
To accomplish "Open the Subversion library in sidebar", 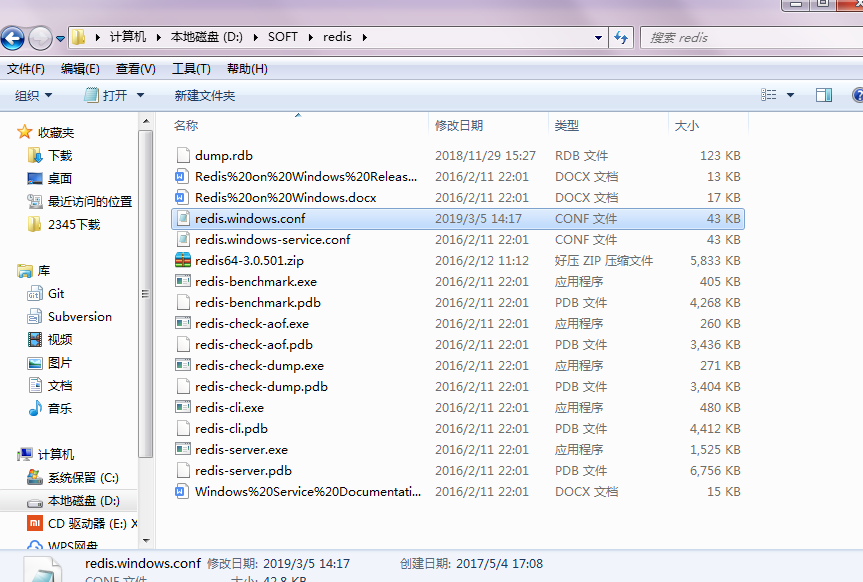I will (x=70, y=317).
